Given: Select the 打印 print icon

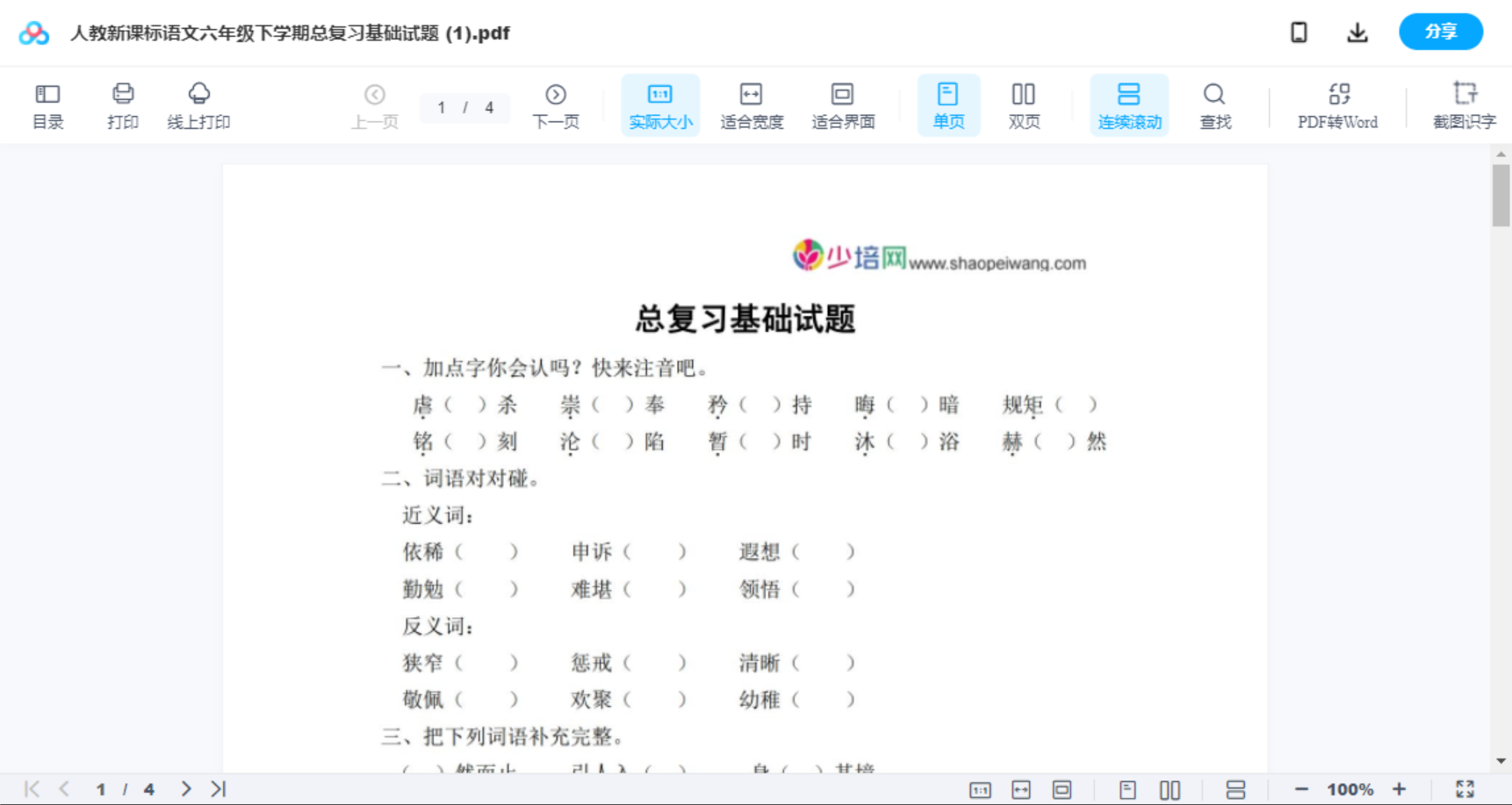Looking at the screenshot, I should pos(122,104).
